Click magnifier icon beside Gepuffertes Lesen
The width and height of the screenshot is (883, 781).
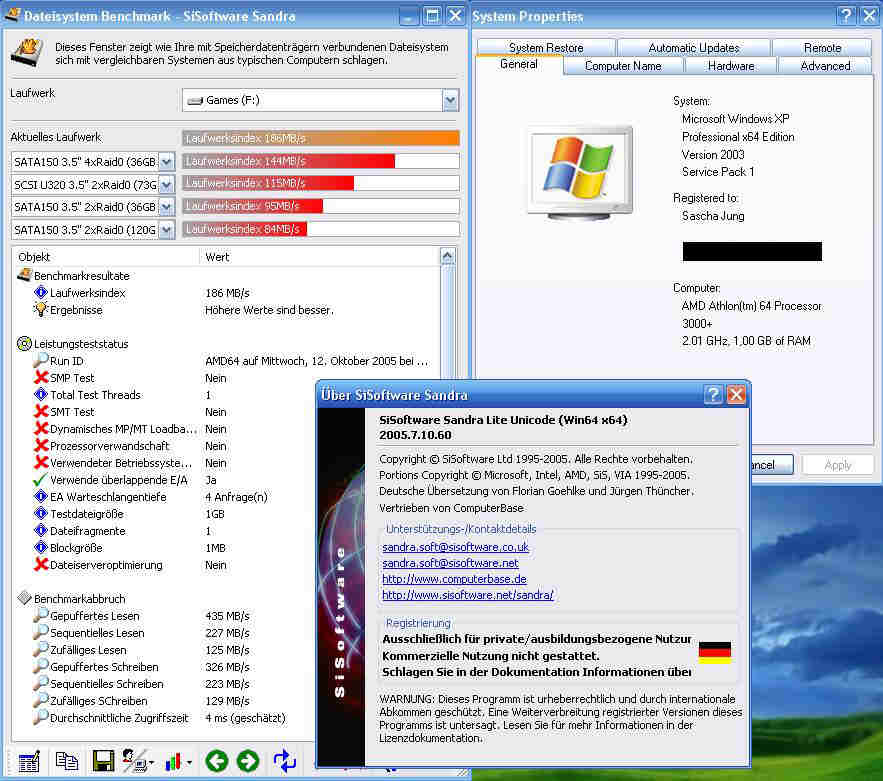pos(41,615)
